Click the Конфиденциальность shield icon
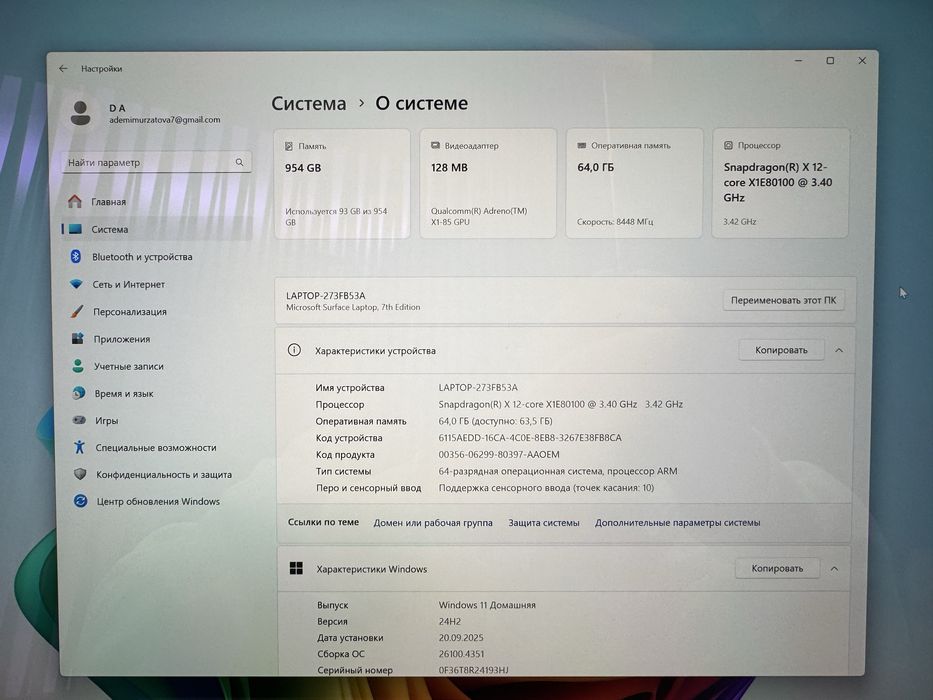933x700 pixels. tap(80, 474)
